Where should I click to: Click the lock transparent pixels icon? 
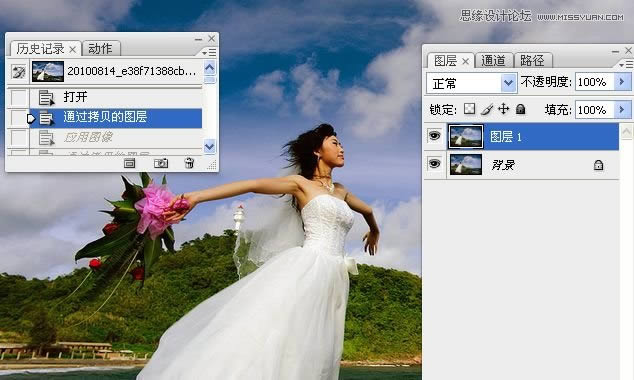click(469, 109)
